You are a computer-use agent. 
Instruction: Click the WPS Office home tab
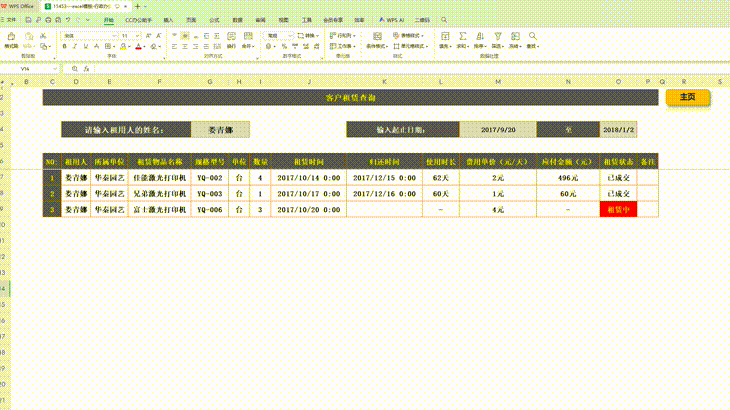pyautogui.click(x=17, y=7)
